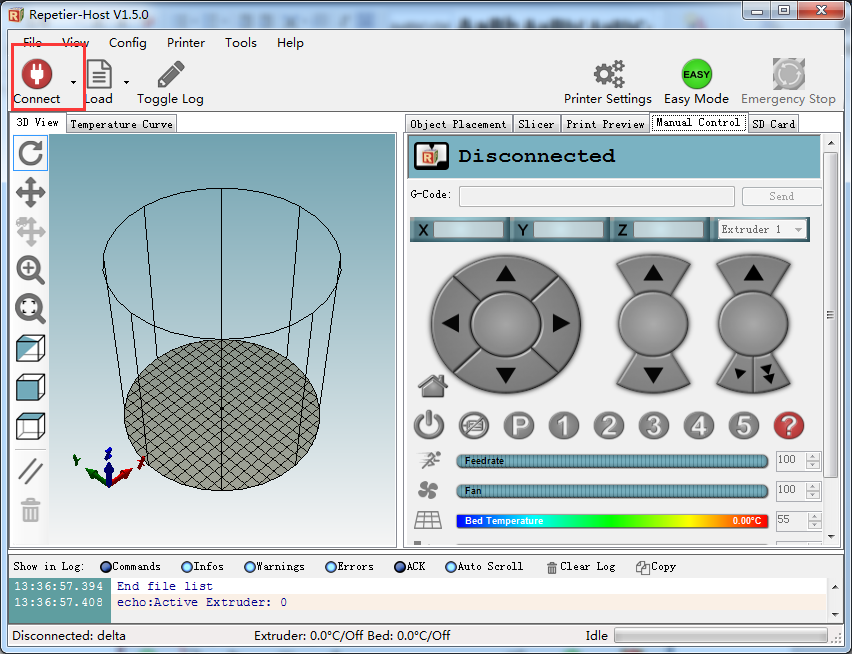Toggle Warnings log filter
This screenshot has width=852, height=654.
274,567
